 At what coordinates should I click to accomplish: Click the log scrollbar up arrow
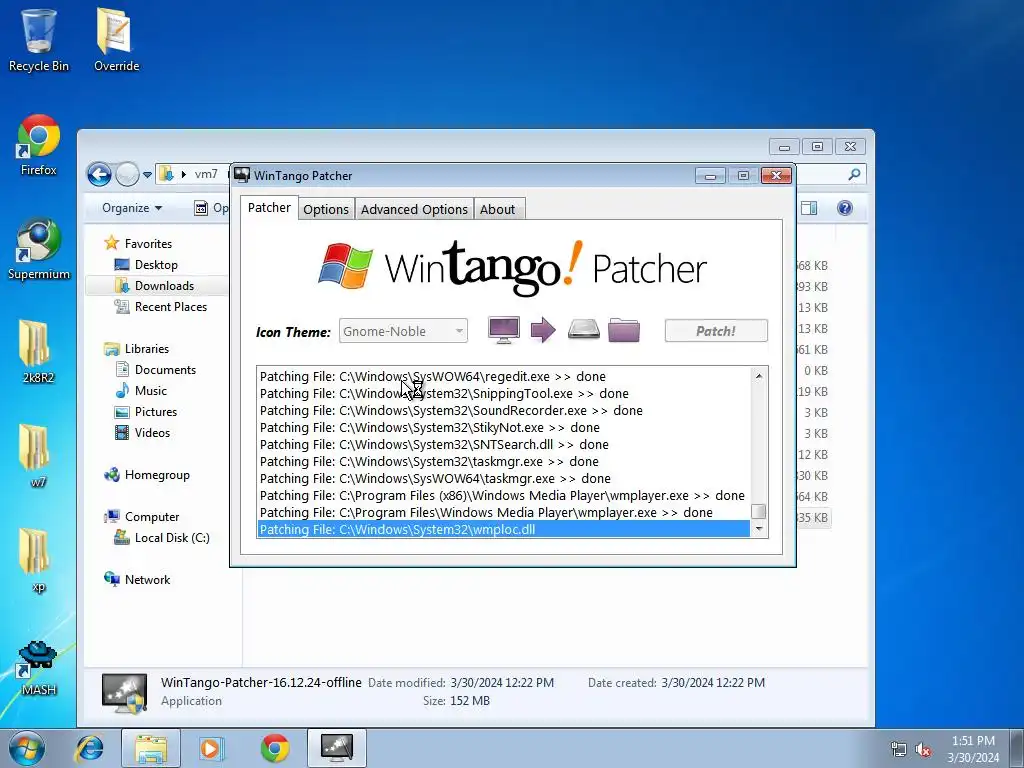759,376
